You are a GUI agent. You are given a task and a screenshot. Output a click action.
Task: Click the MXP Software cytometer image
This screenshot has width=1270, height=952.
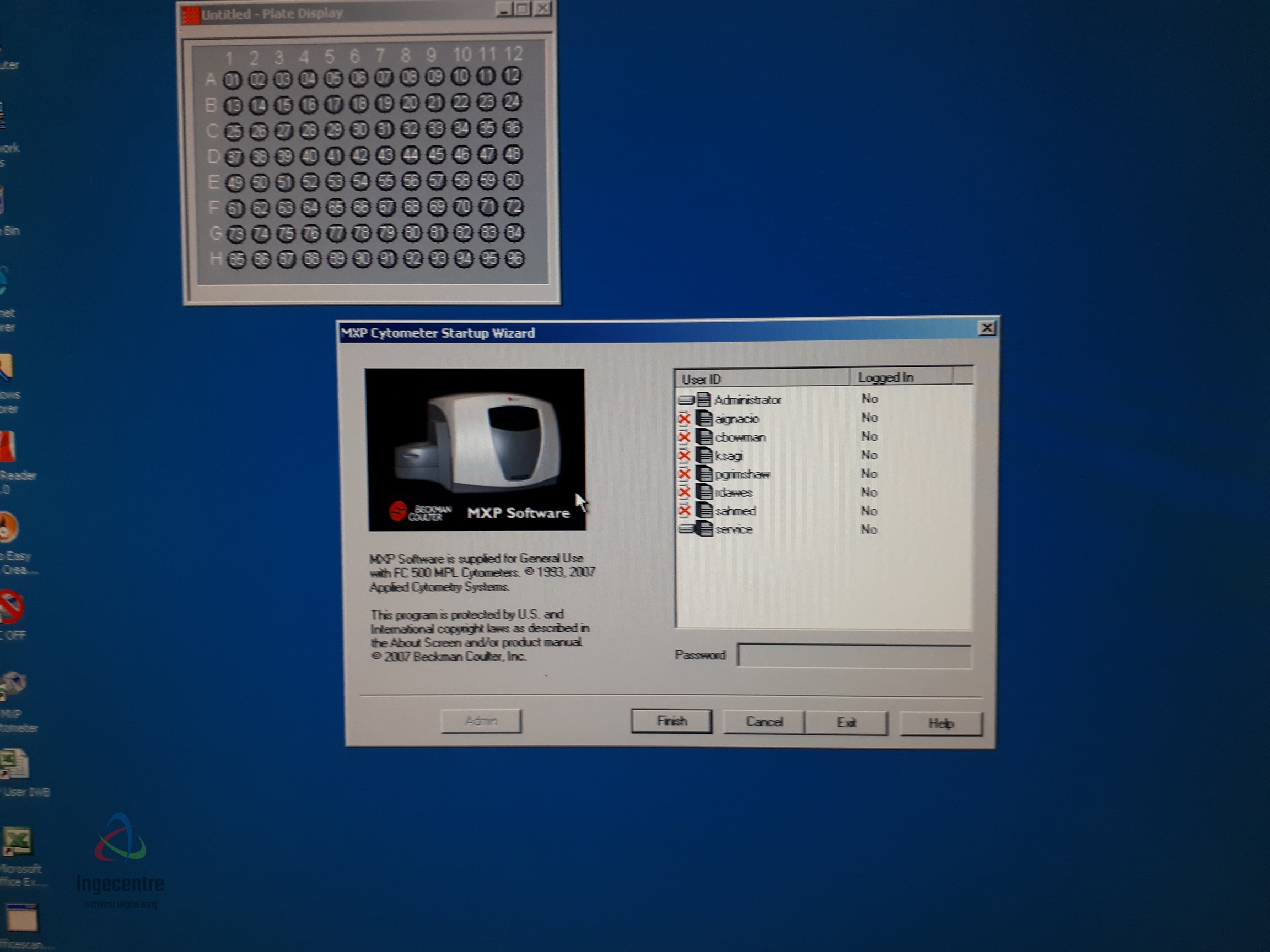click(475, 450)
